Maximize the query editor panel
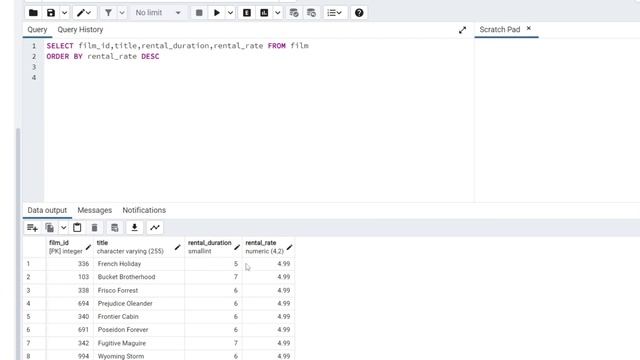This screenshot has height=360, width=640. pyautogui.click(x=462, y=30)
